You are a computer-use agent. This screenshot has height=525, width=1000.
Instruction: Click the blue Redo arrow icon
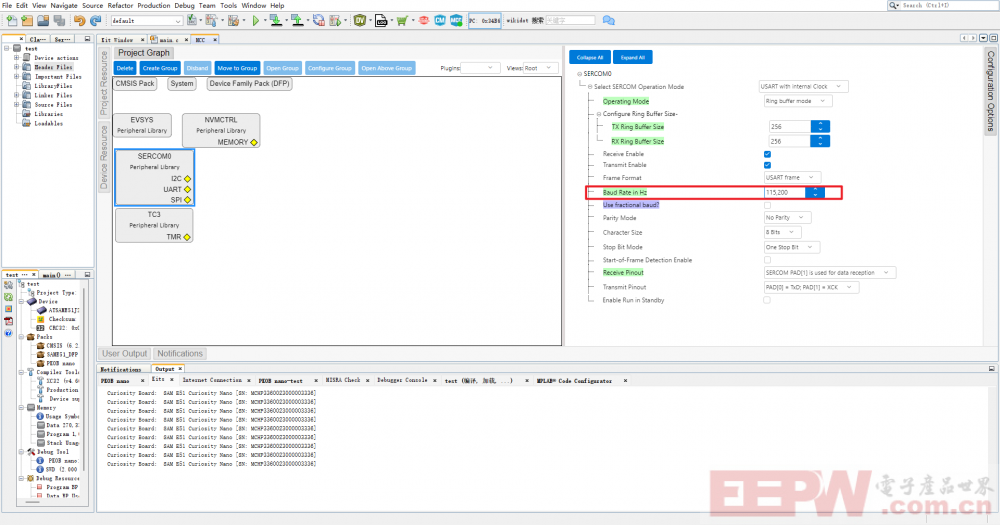click(95, 20)
